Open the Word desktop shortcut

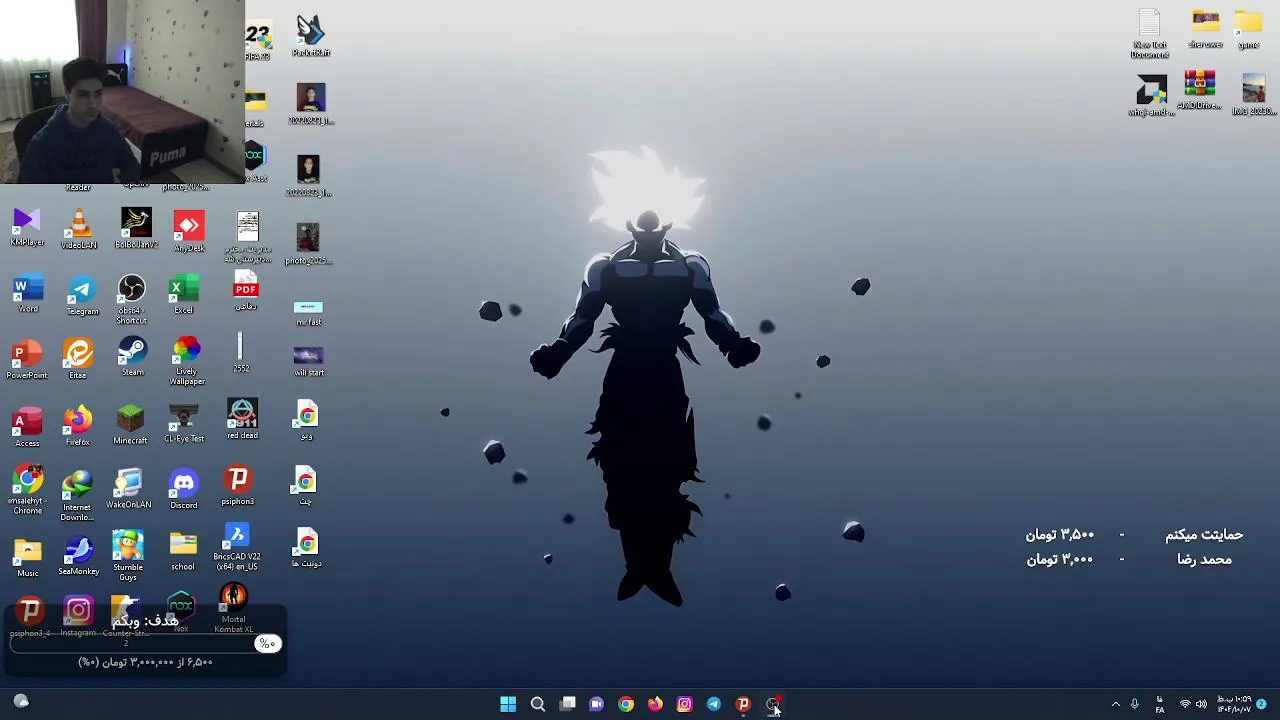(x=28, y=294)
